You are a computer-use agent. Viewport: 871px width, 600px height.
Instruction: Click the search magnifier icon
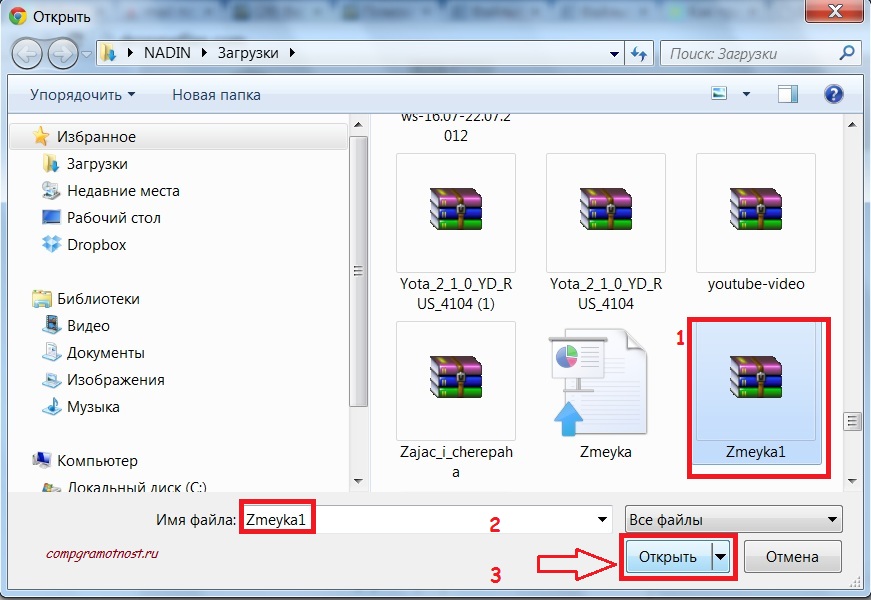click(847, 53)
